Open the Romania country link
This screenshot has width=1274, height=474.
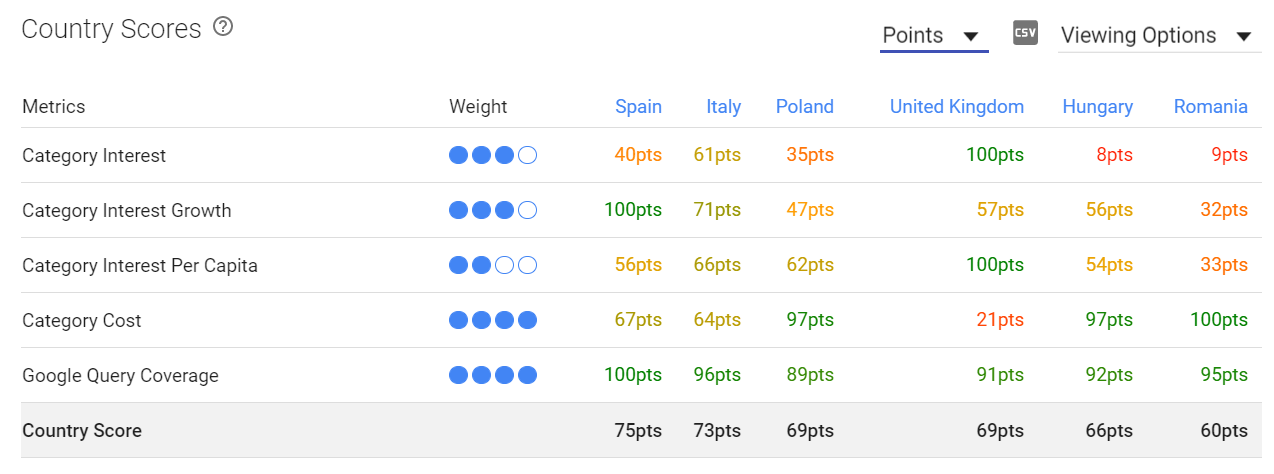(x=1211, y=106)
